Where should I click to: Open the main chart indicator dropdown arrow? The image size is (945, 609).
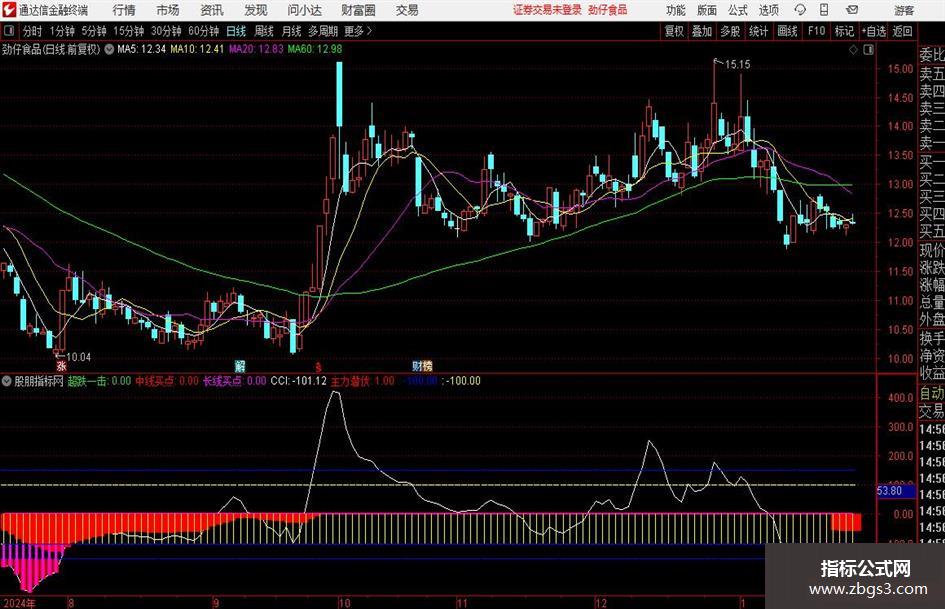tap(109, 49)
